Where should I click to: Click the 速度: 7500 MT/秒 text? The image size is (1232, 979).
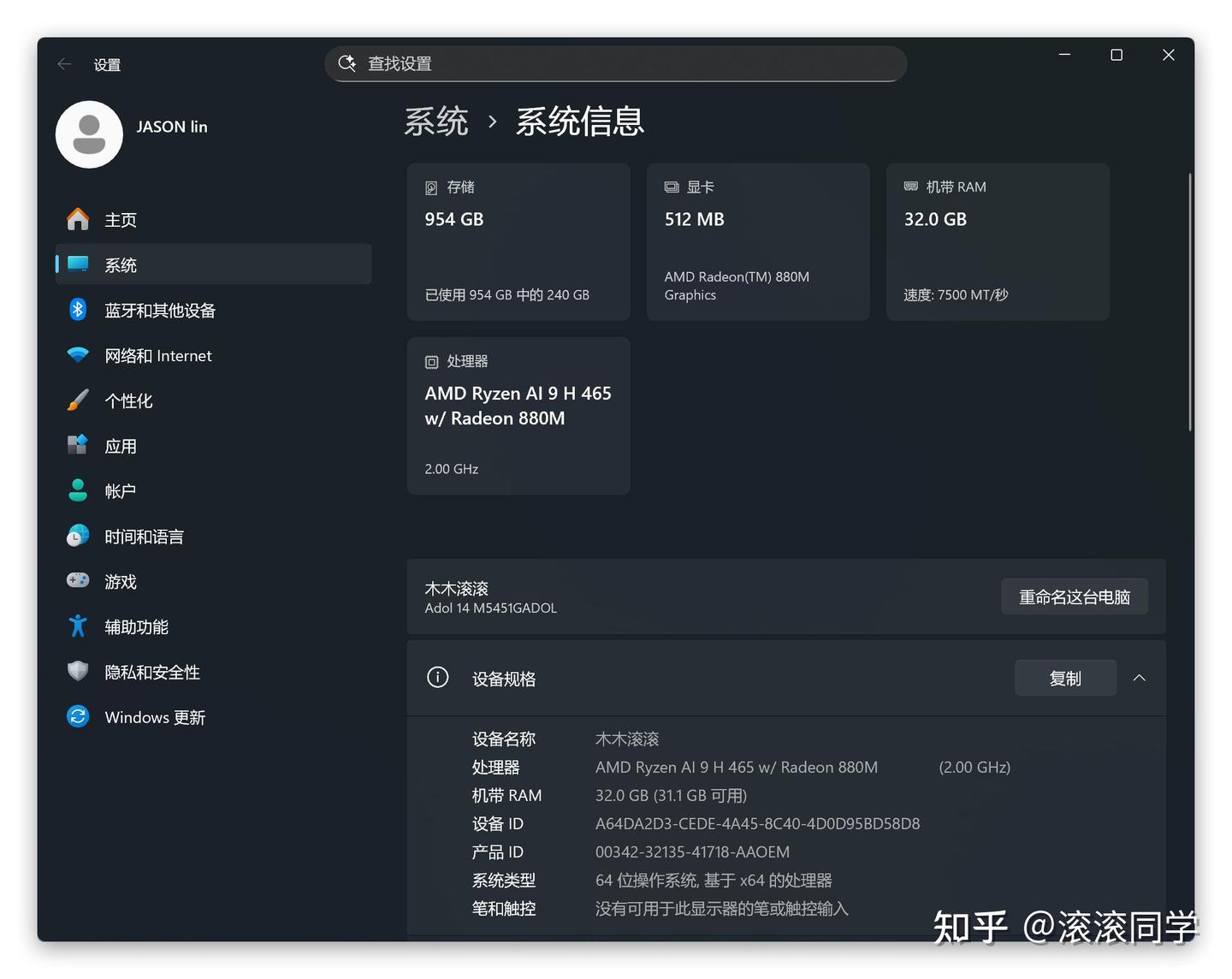pyautogui.click(x=957, y=294)
